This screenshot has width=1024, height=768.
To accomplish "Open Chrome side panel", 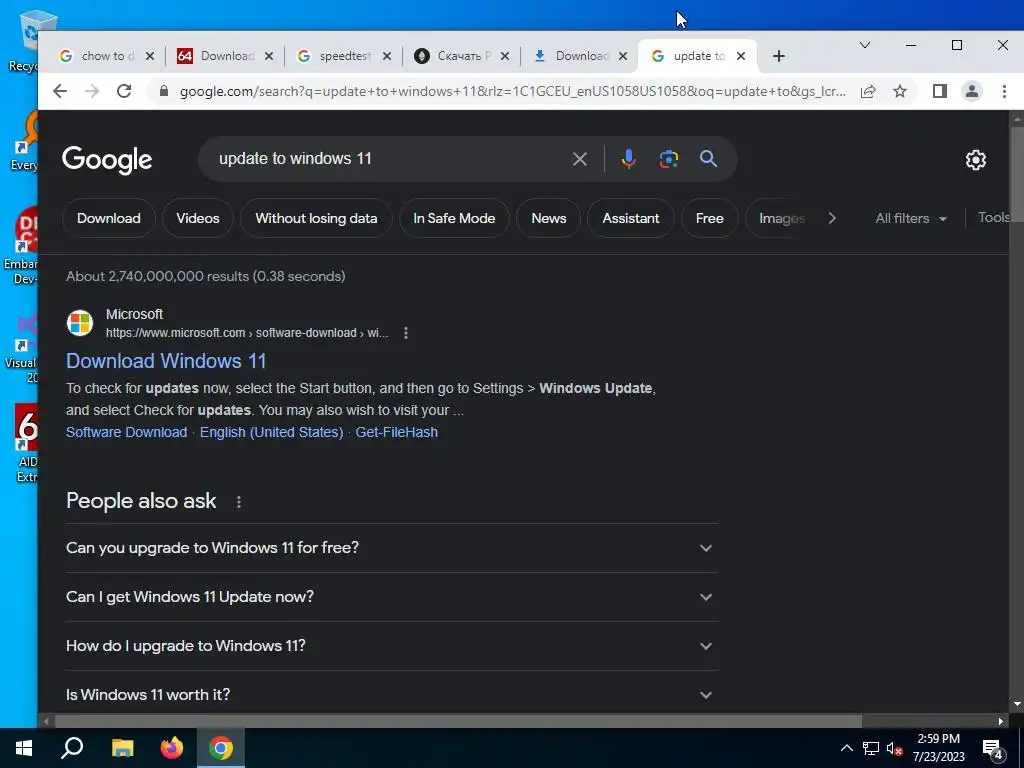I will pos(940,91).
